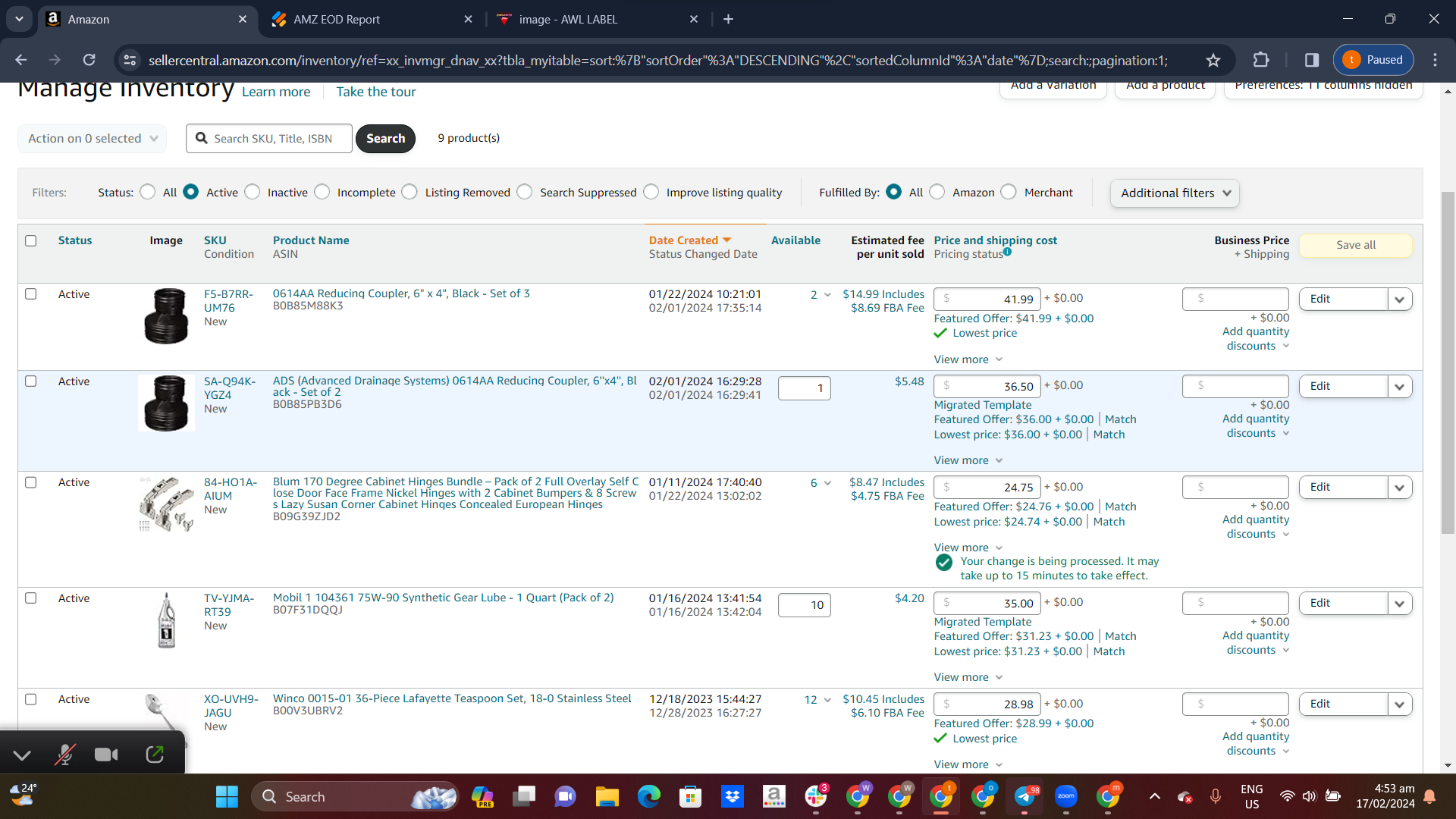Open the Windows Start menu
Image resolution: width=1456 pixels, height=819 pixels.
tap(227, 797)
